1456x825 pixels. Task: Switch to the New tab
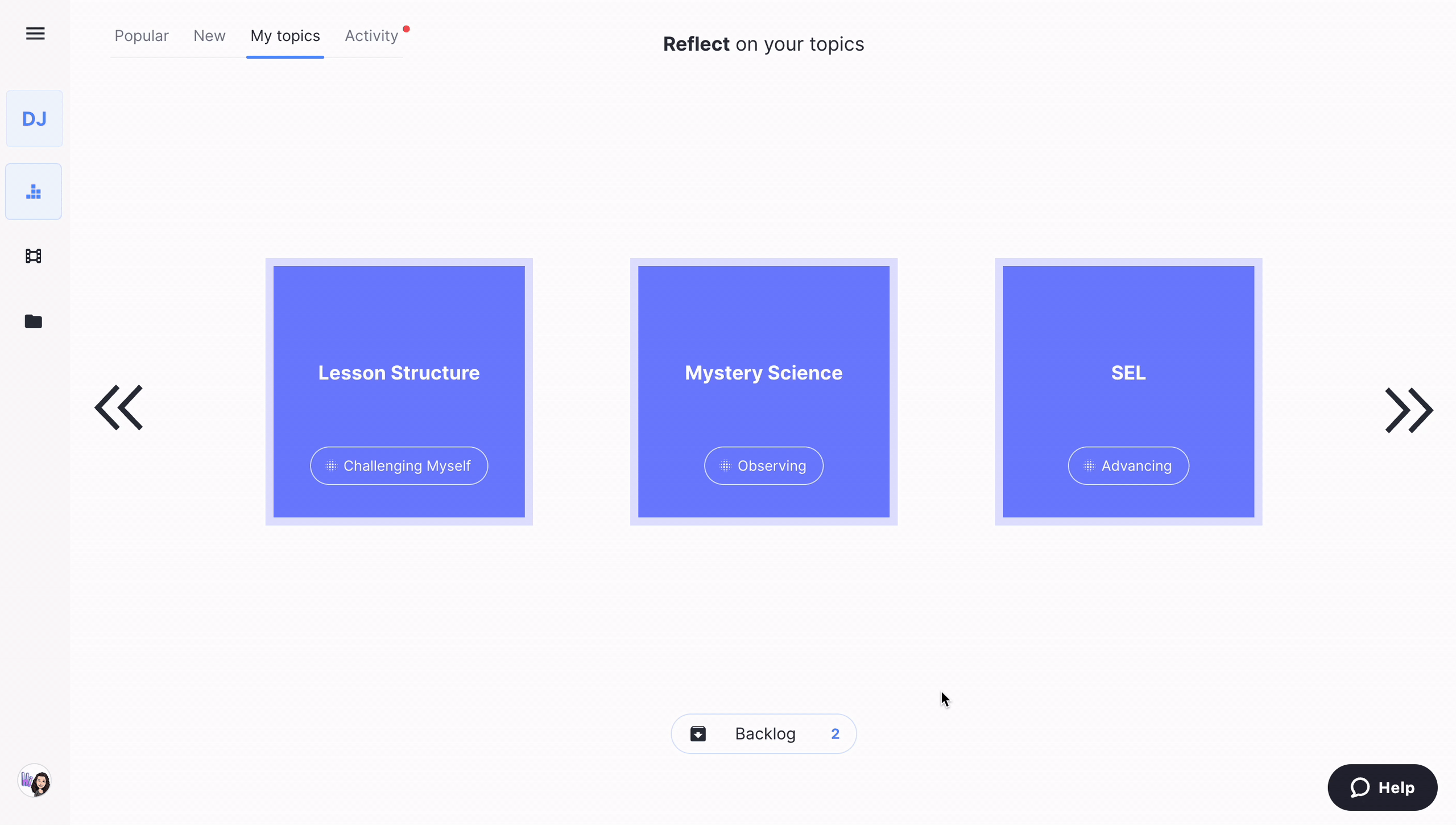(x=209, y=36)
